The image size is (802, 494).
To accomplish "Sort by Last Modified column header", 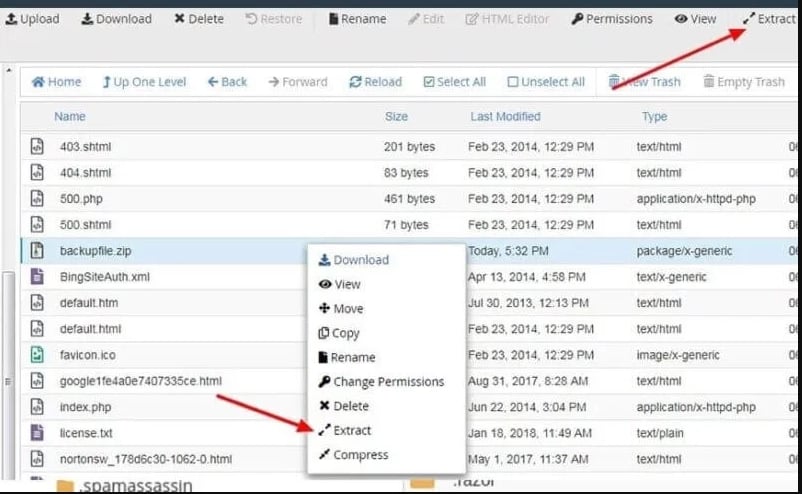I will (x=505, y=117).
